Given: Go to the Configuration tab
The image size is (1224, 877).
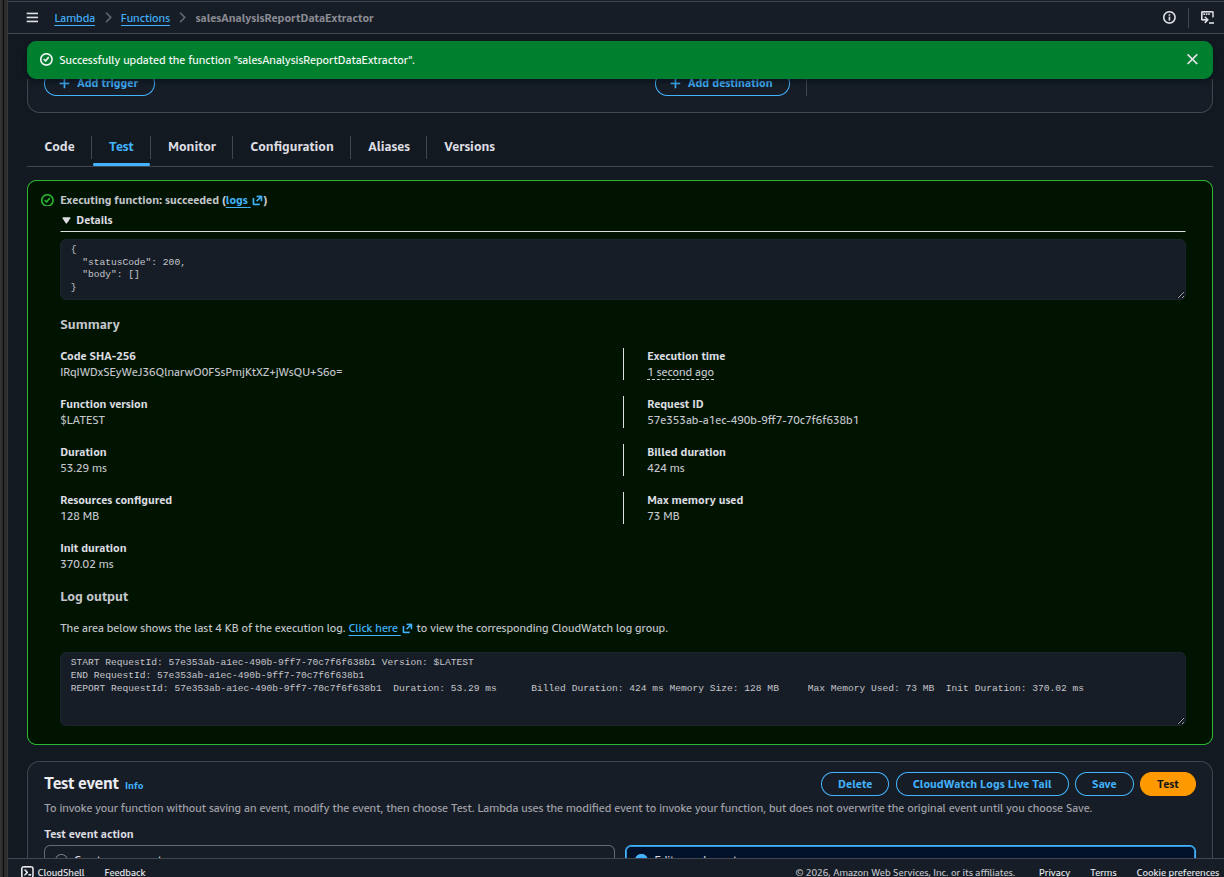Looking at the screenshot, I should pyautogui.click(x=292, y=147).
